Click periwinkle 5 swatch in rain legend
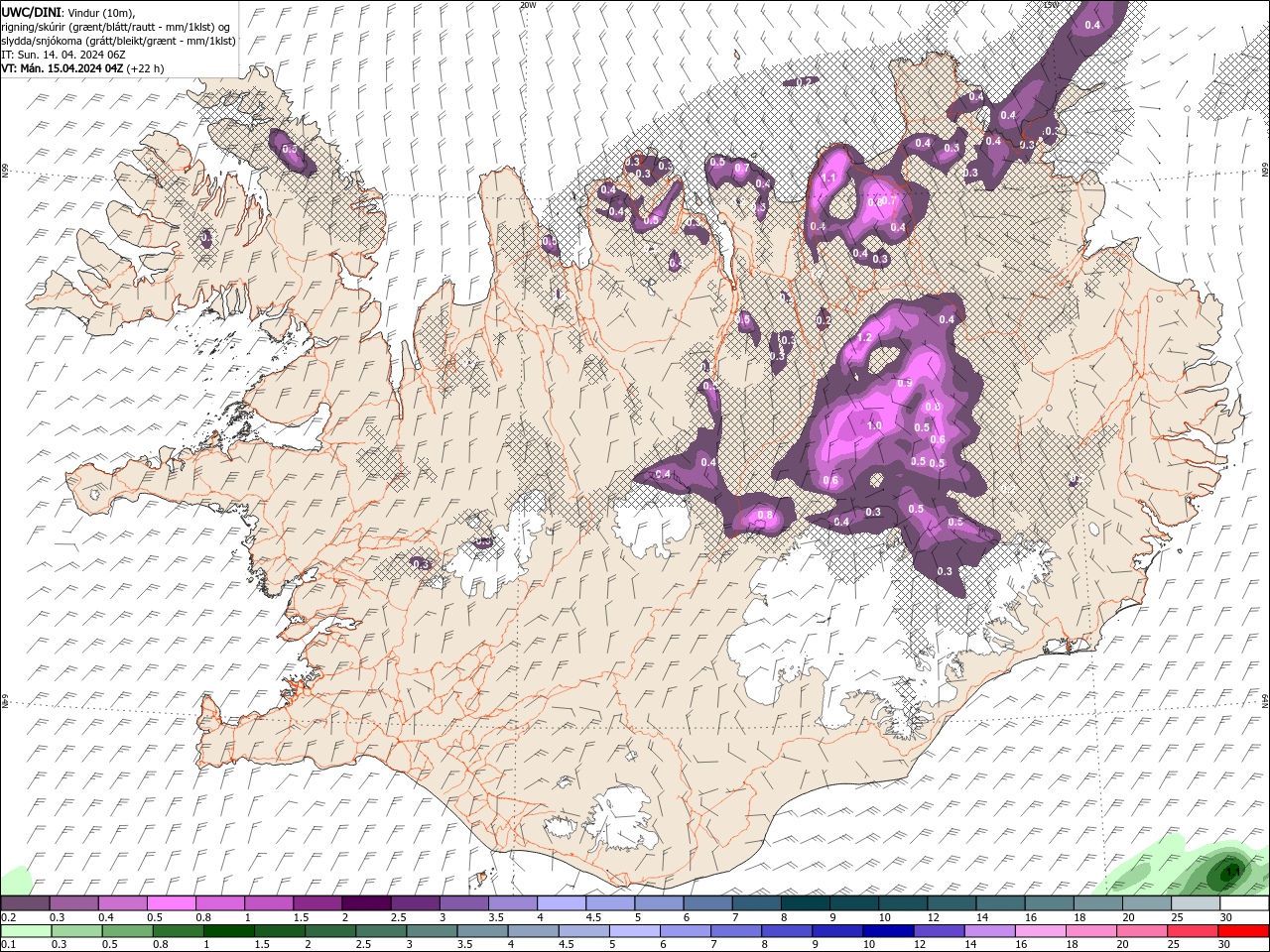1270x952 pixels. [x=634, y=931]
